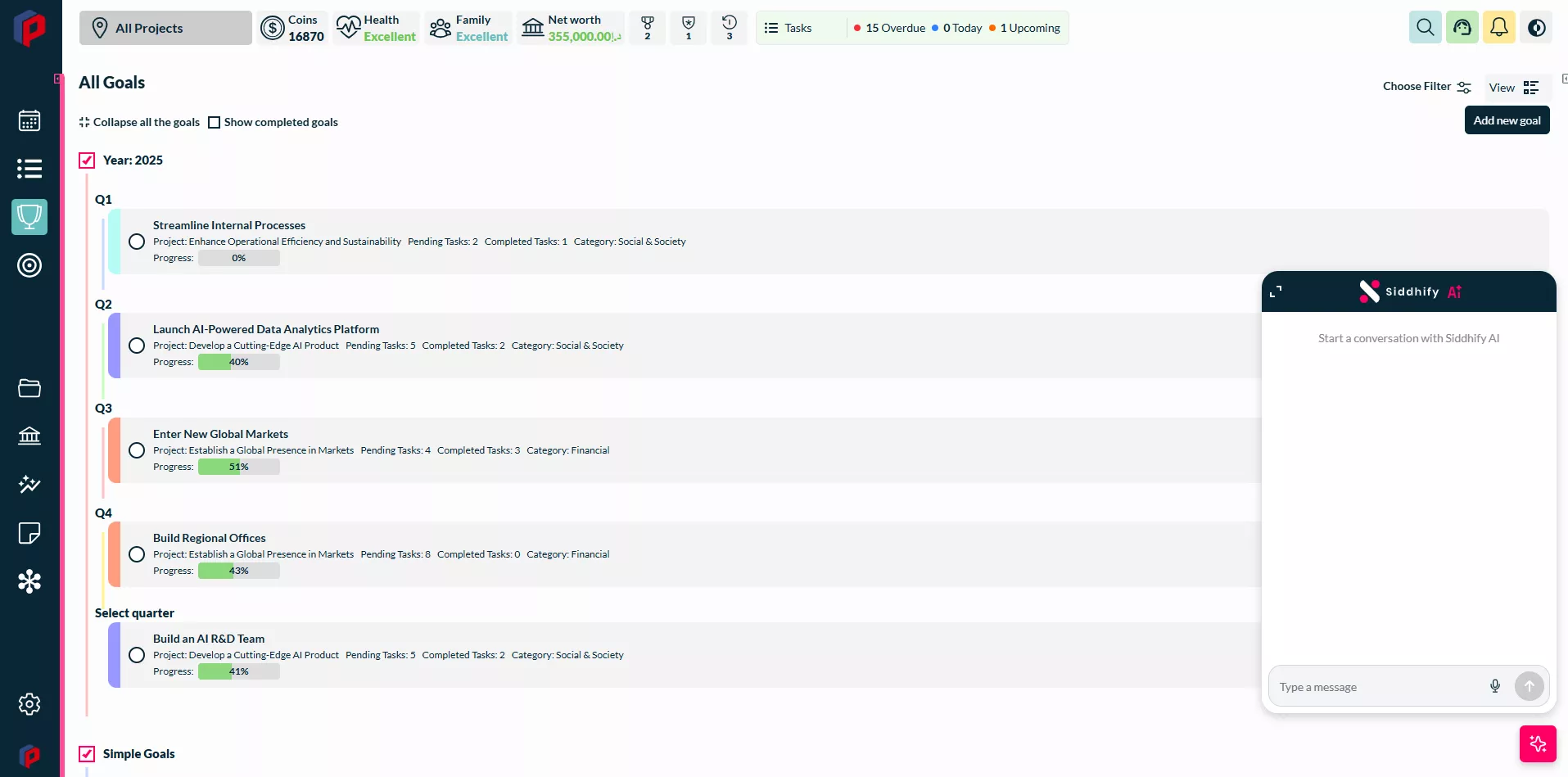Open the All Projects dropdown
Screen dimensions: 1568x777
[x=165, y=28]
